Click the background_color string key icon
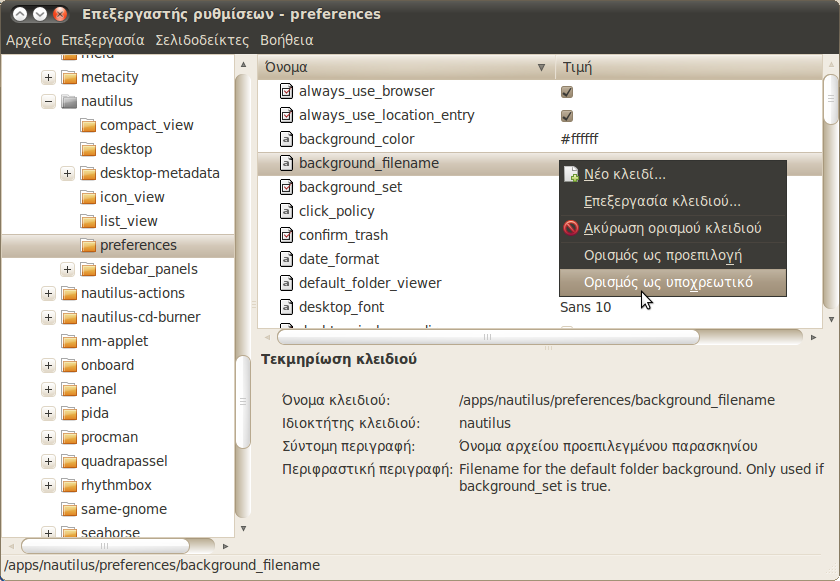Viewport: 840px width, 581px height. [287, 139]
